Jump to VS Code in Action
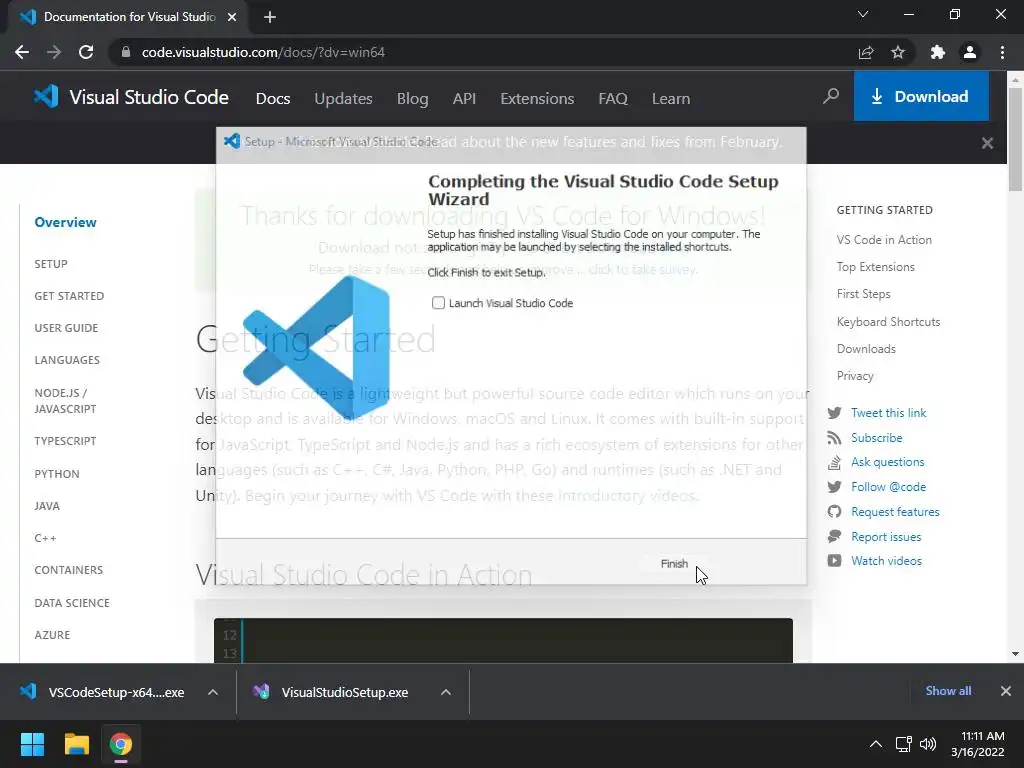This screenshot has height=768, width=1024. 884,240
